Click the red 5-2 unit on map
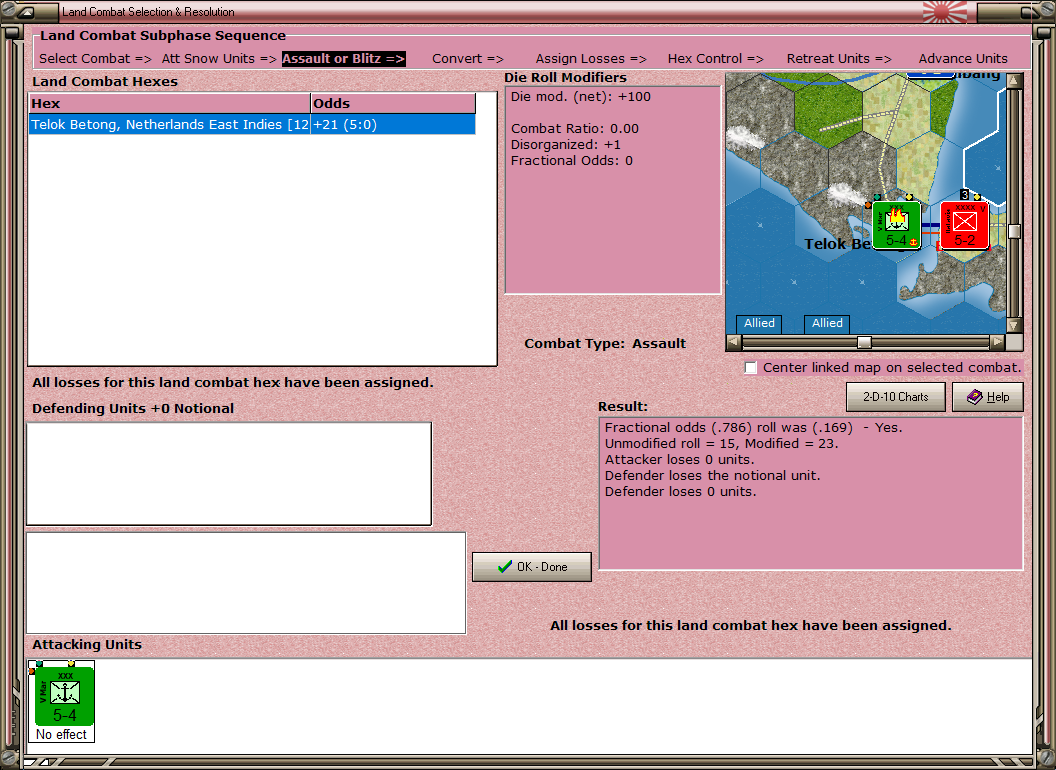Image resolution: width=1056 pixels, height=770 pixels. pos(964,225)
